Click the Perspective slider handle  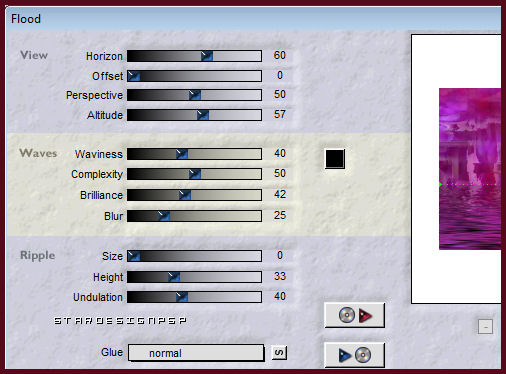pyautogui.click(x=195, y=95)
